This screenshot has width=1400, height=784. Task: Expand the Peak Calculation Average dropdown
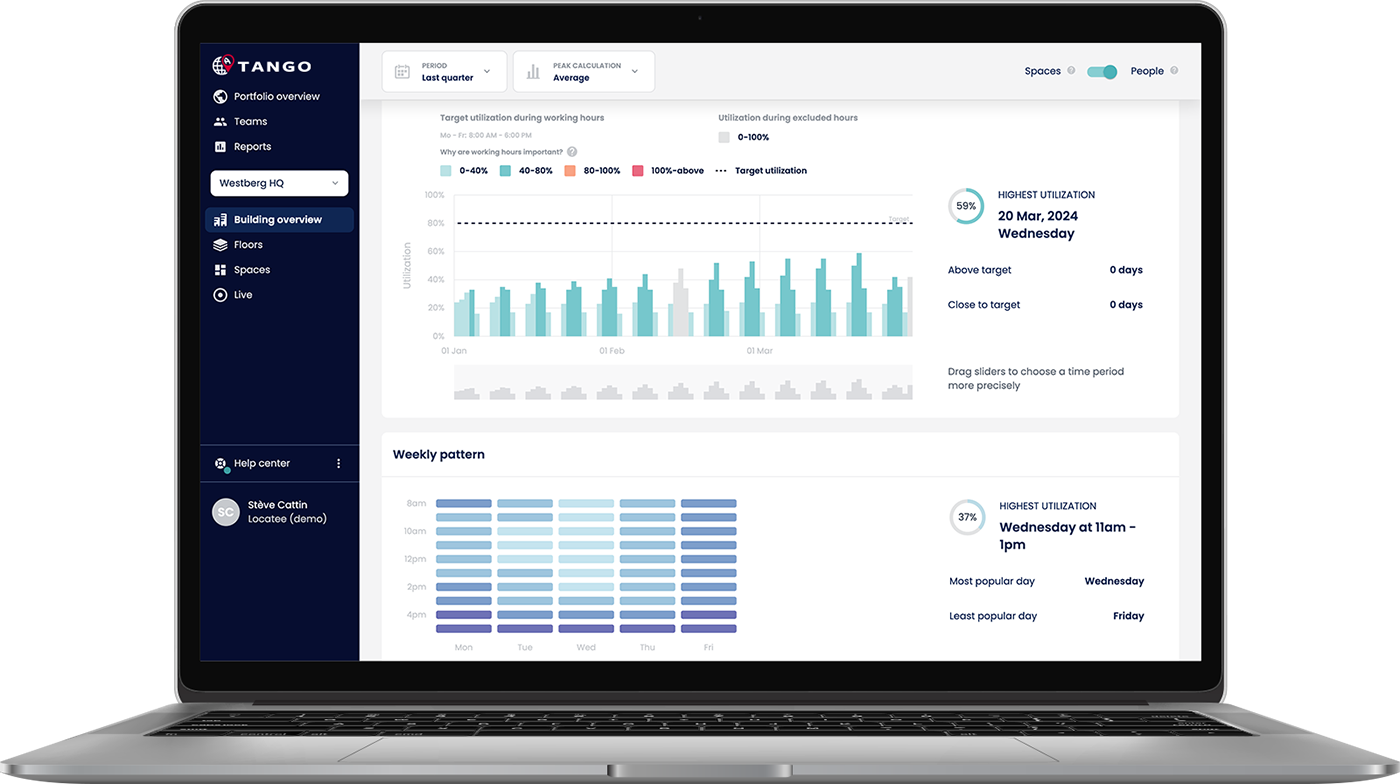click(x=584, y=72)
